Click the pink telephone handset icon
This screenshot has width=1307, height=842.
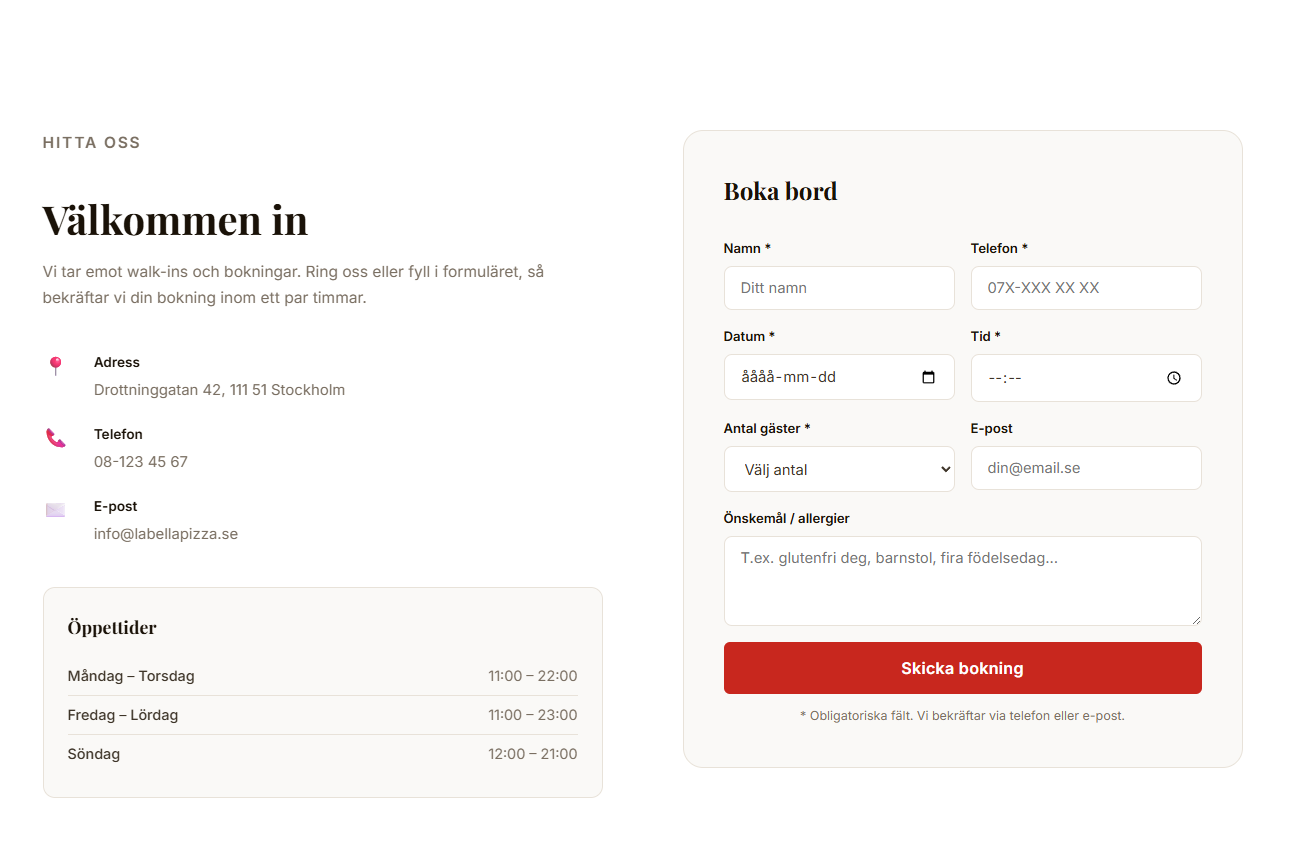(x=56, y=437)
